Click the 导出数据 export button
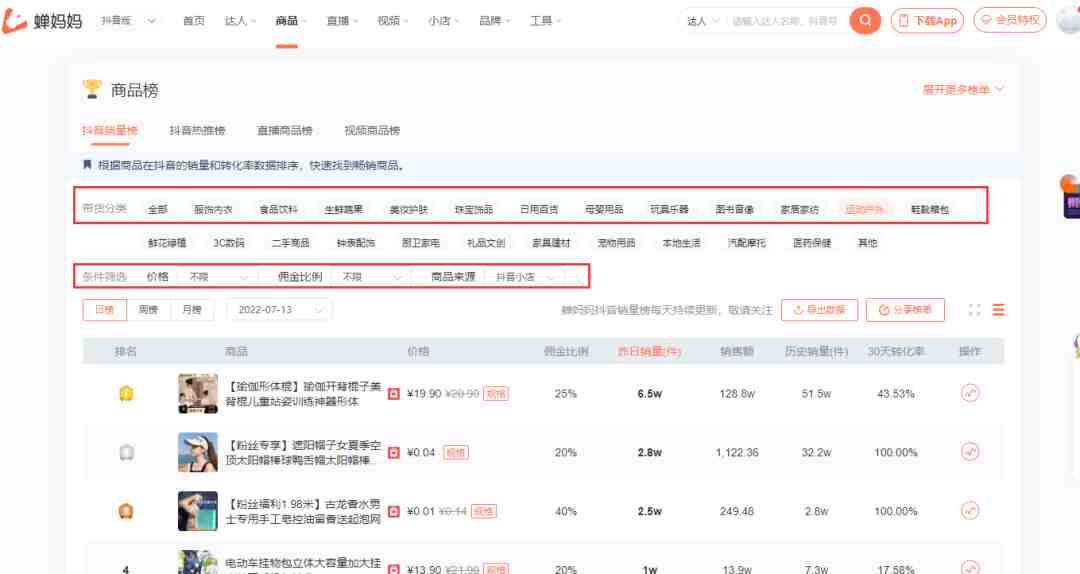The height and width of the screenshot is (574, 1080). tap(819, 310)
